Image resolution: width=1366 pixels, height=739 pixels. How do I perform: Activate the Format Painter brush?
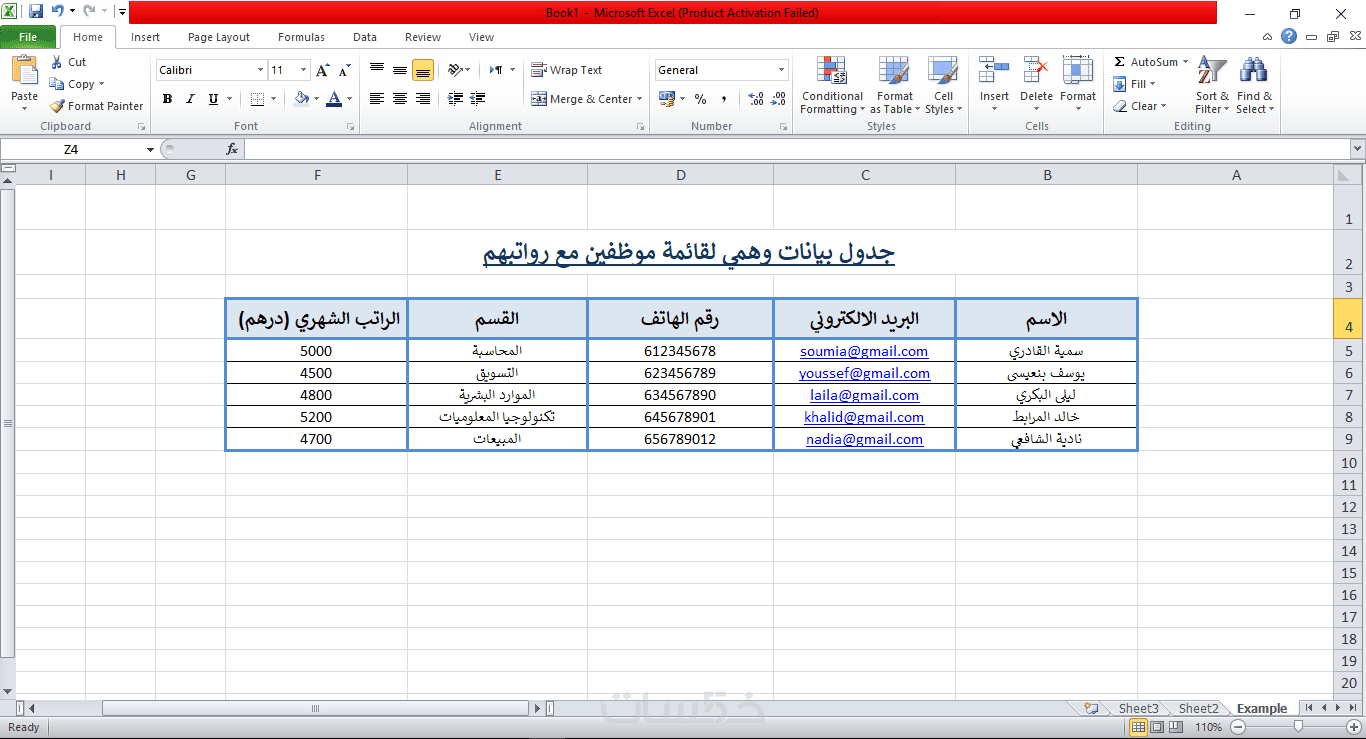[96, 106]
